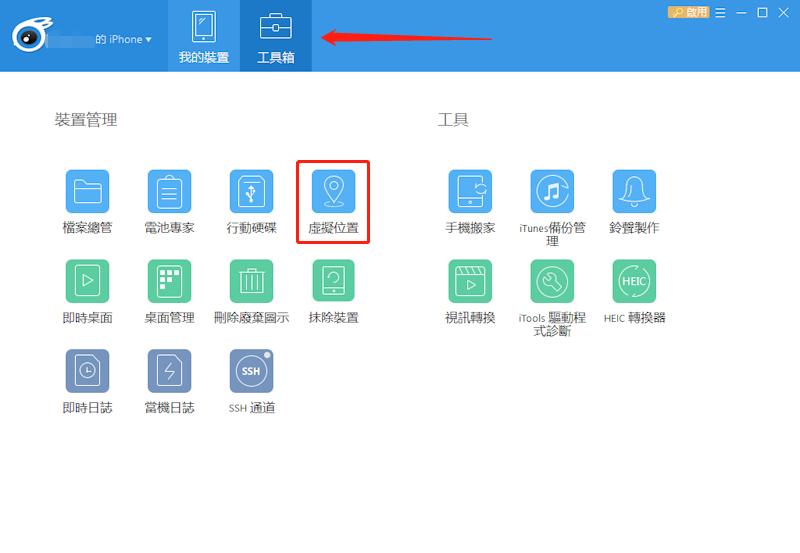Open the 電池專家 battery expert tool
Screen dimensions: 800x553
pos(169,191)
